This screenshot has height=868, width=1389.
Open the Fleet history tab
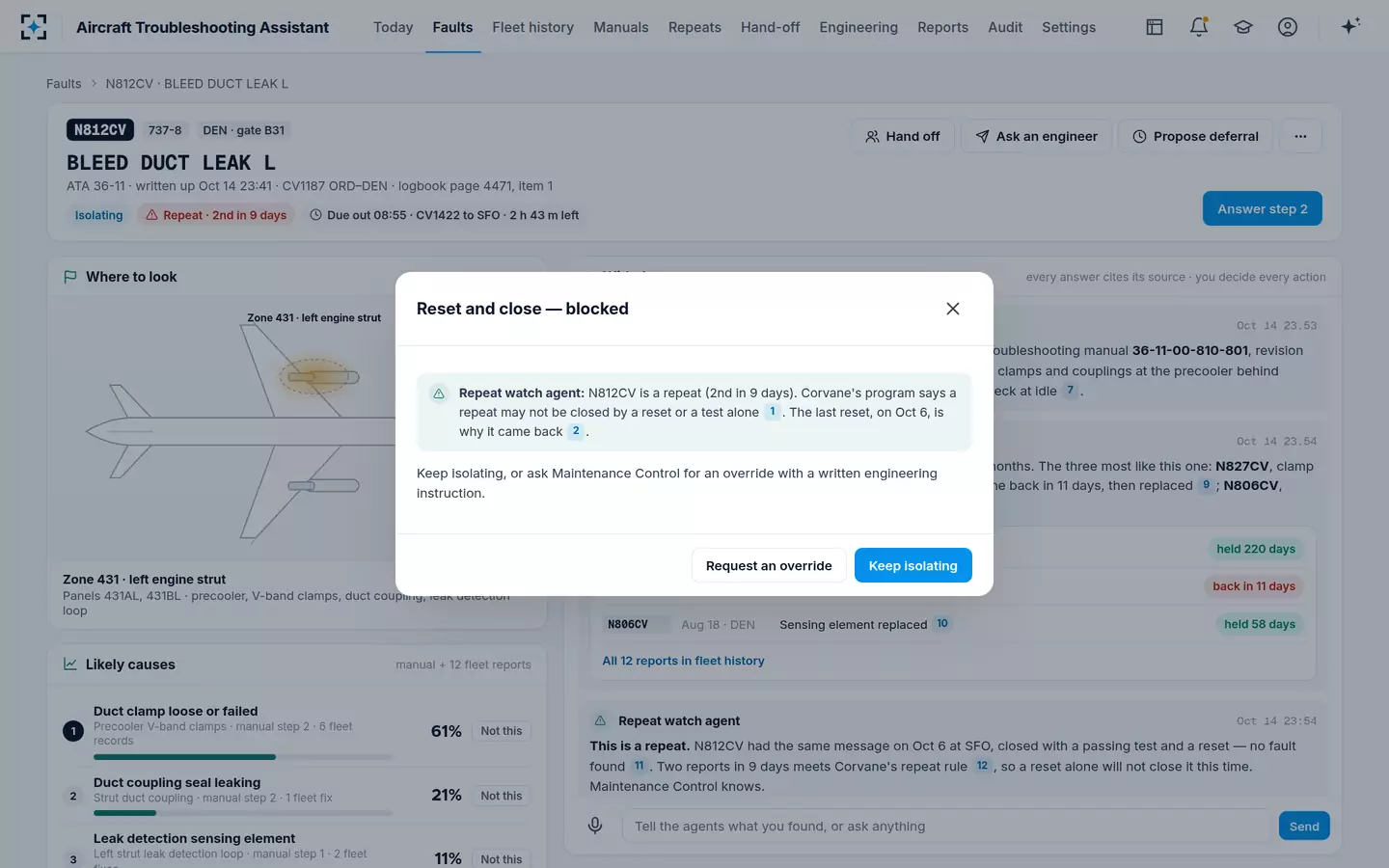click(x=533, y=27)
